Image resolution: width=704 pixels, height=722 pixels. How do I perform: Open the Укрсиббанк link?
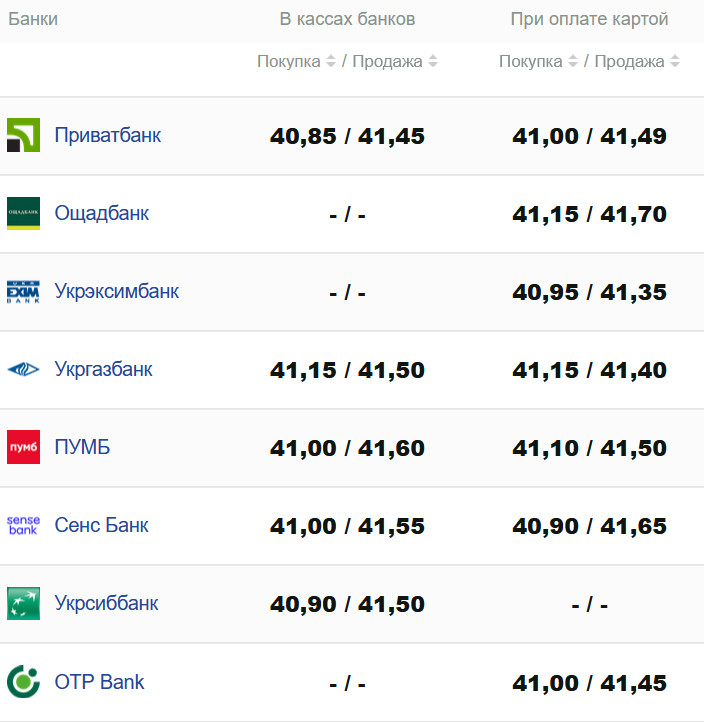pyautogui.click(x=106, y=603)
